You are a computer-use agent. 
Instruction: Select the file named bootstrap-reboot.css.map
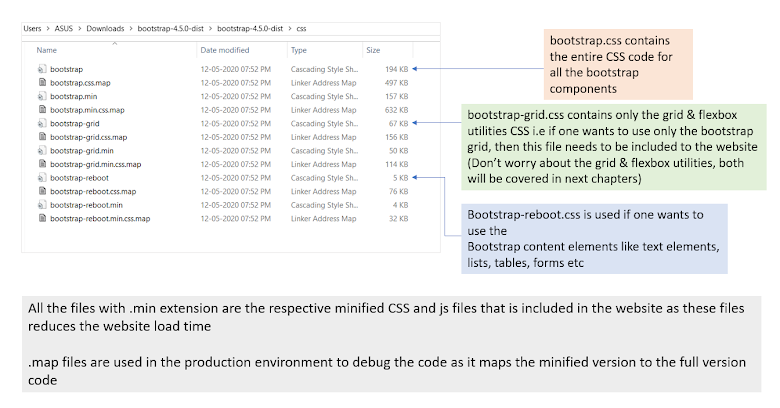(93, 191)
